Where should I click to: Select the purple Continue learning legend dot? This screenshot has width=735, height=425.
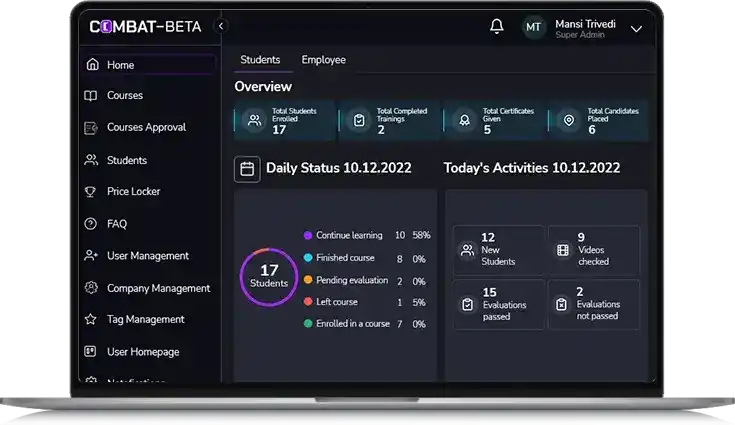click(x=308, y=235)
